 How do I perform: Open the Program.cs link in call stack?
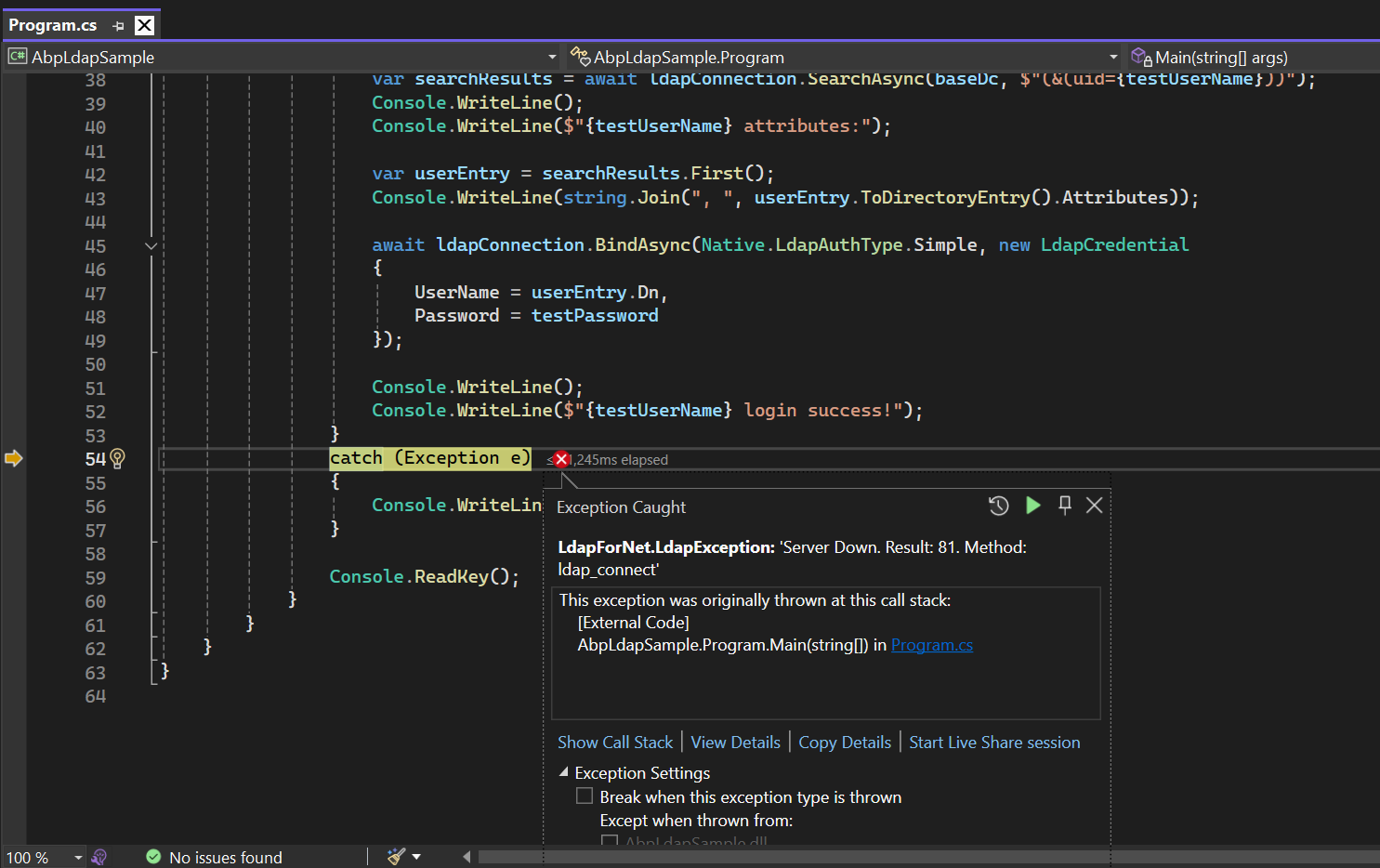point(931,645)
